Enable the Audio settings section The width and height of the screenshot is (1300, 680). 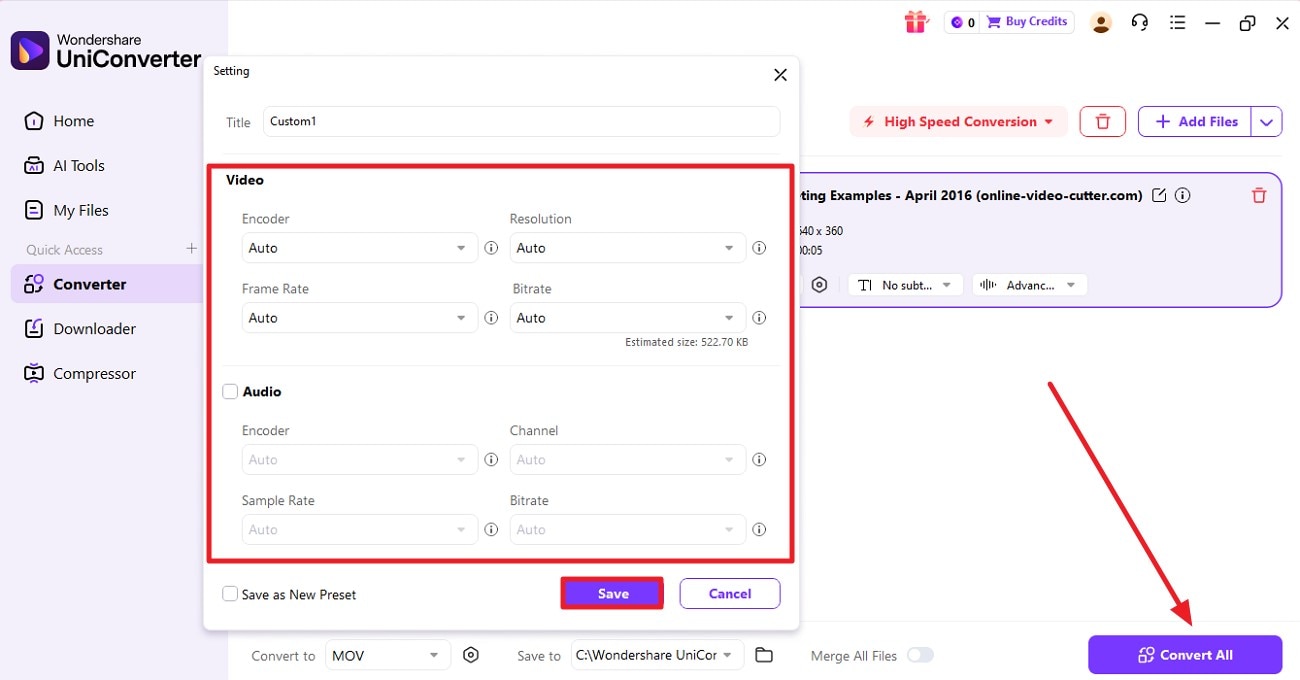click(x=230, y=392)
